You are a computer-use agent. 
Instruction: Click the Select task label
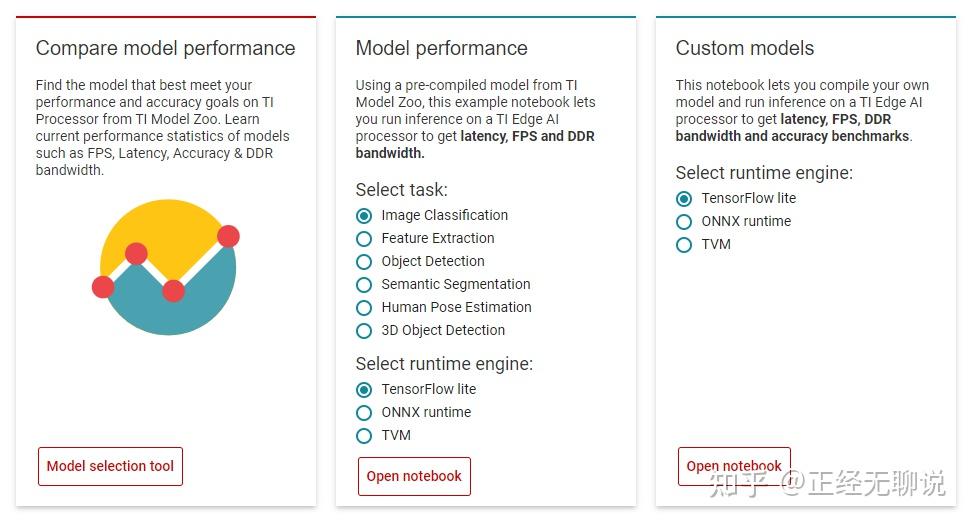[x=401, y=190]
